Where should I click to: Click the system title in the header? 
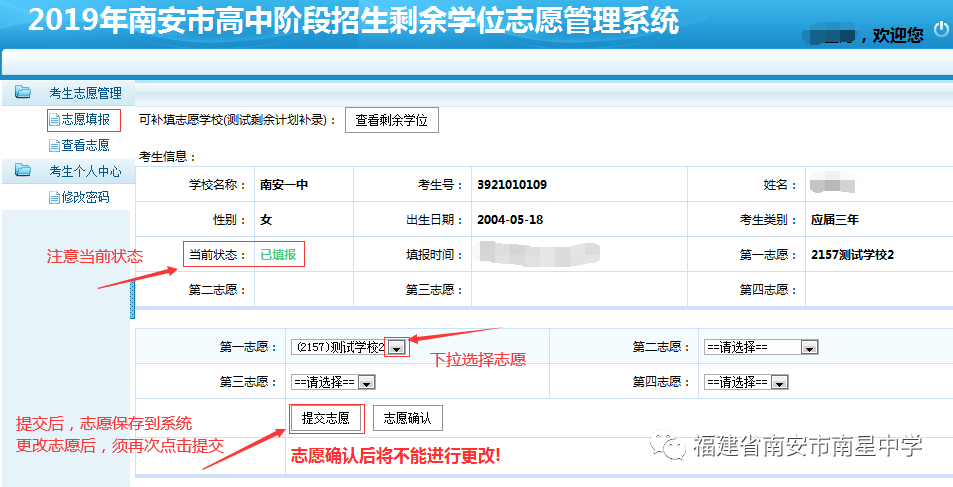354,21
